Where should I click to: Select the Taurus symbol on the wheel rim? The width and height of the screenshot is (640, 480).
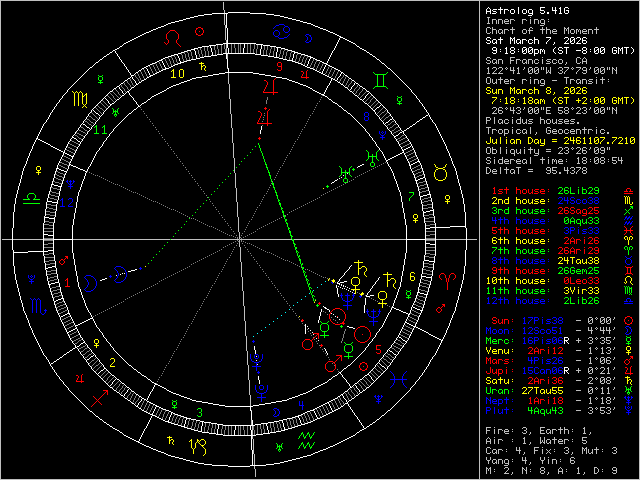click(440, 173)
